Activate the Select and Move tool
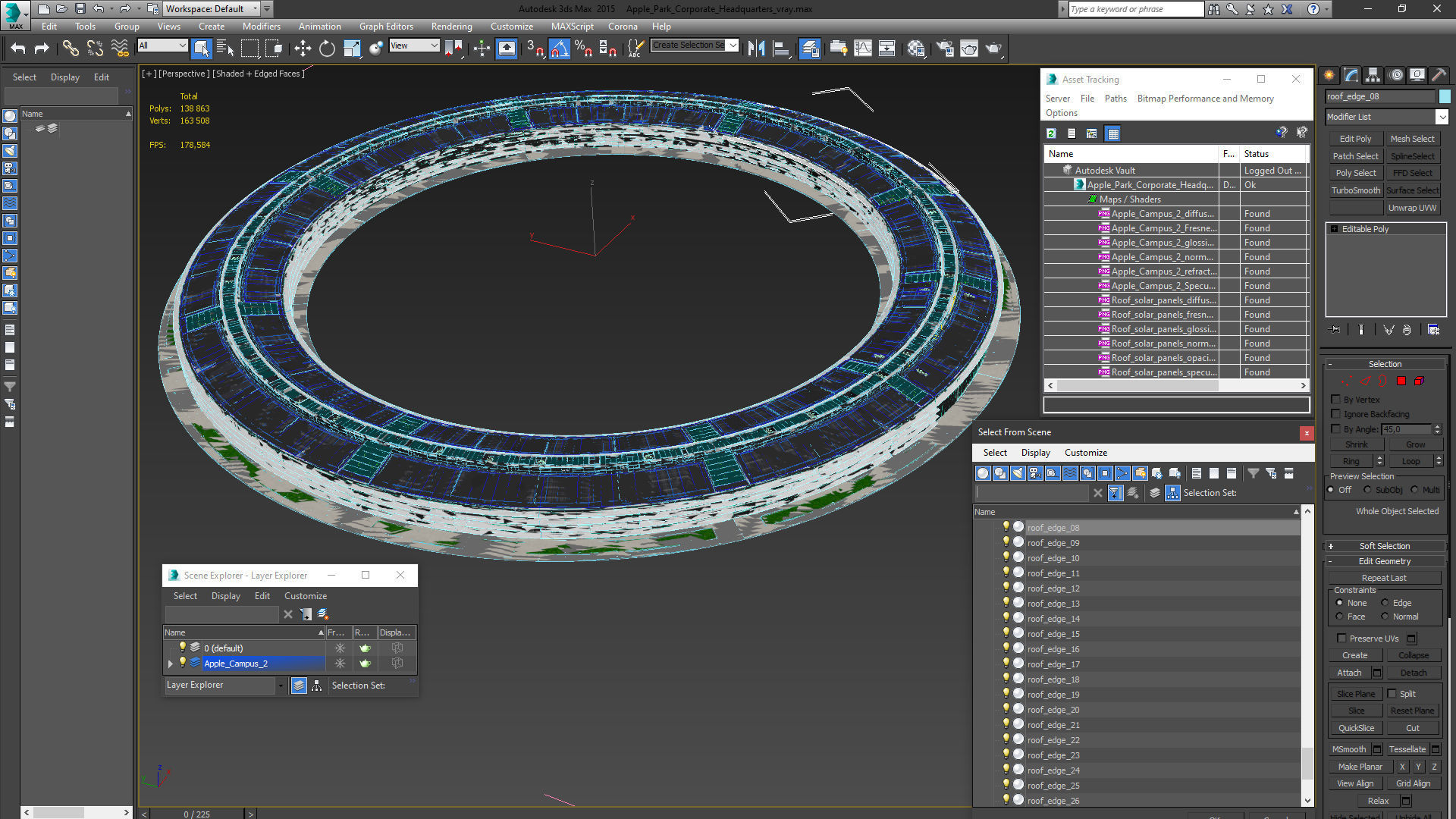The height and width of the screenshot is (819, 1456). click(x=303, y=49)
